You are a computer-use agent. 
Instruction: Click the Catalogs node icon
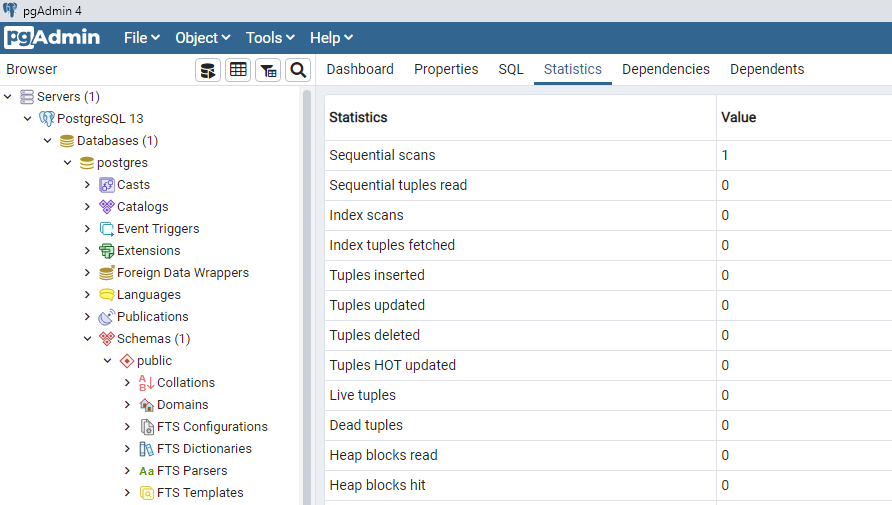(106, 207)
